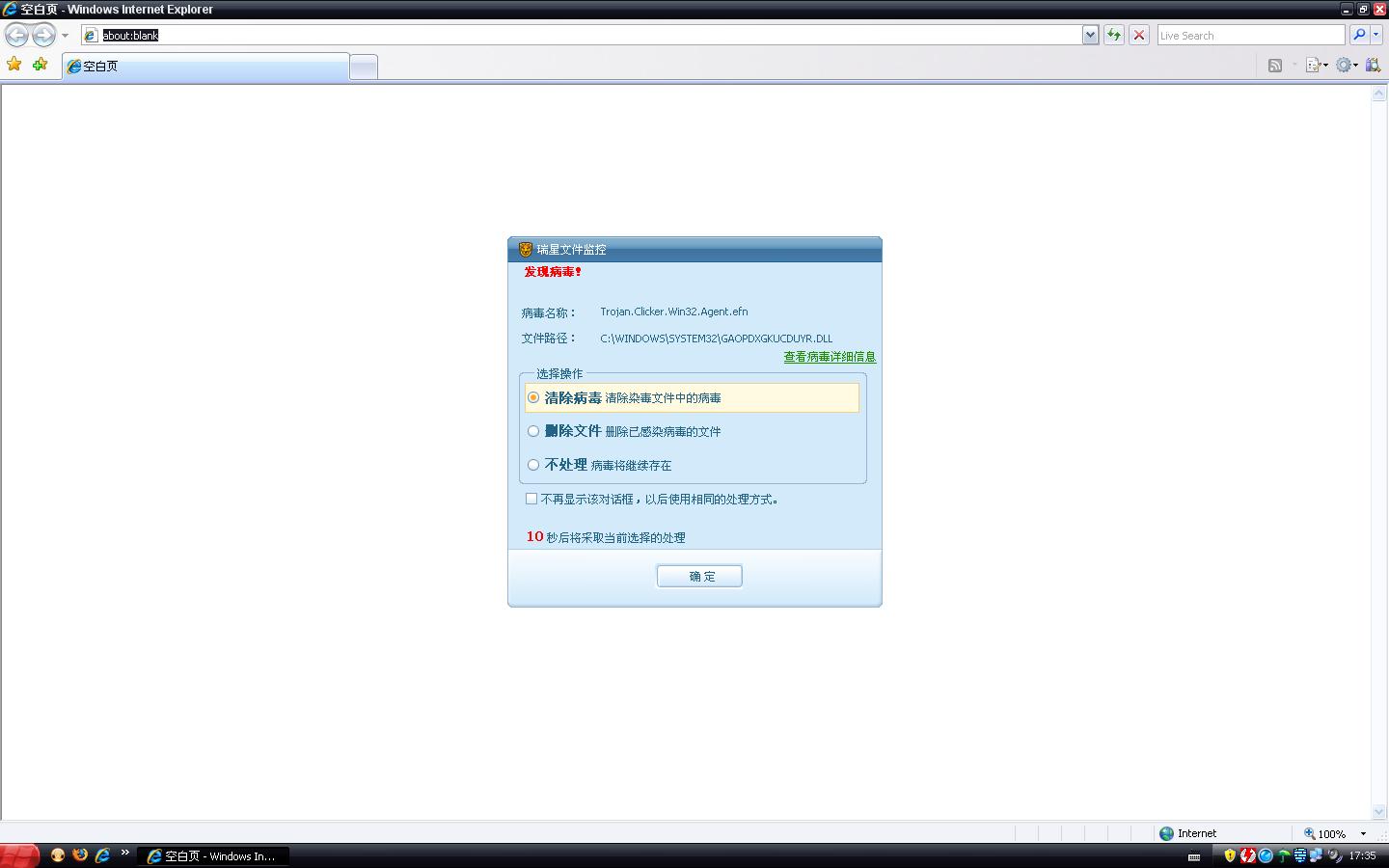Expand the zoom level dropdown arrow
The height and width of the screenshot is (868, 1389).
point(1363,833)
